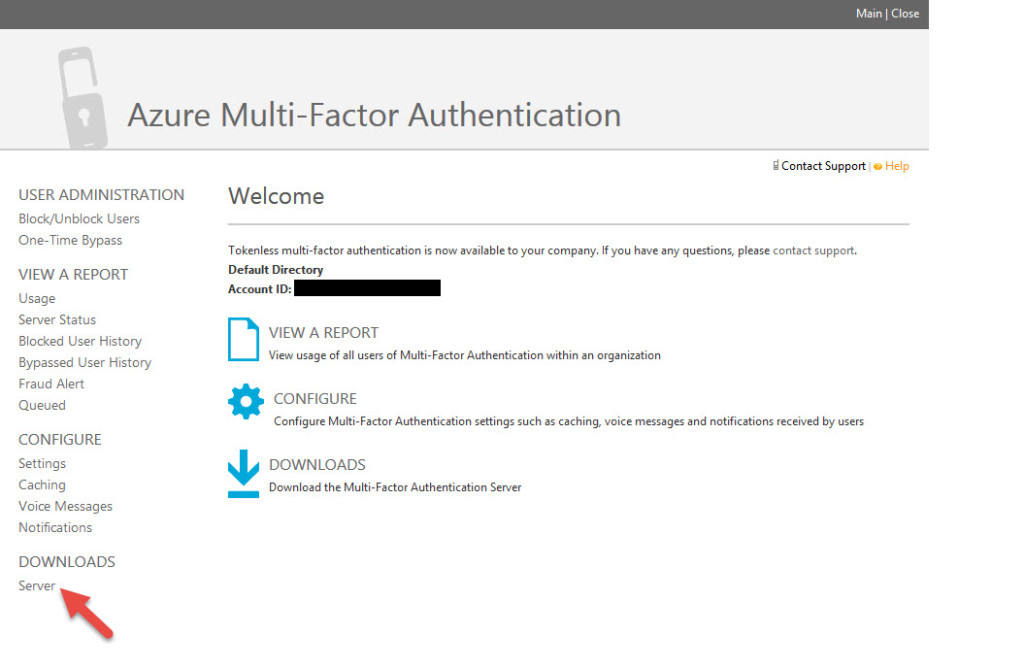The width and height of the screenshot is (1024, 668).
Task: Open Server Status from the sidebar
Action: point(57,319)
